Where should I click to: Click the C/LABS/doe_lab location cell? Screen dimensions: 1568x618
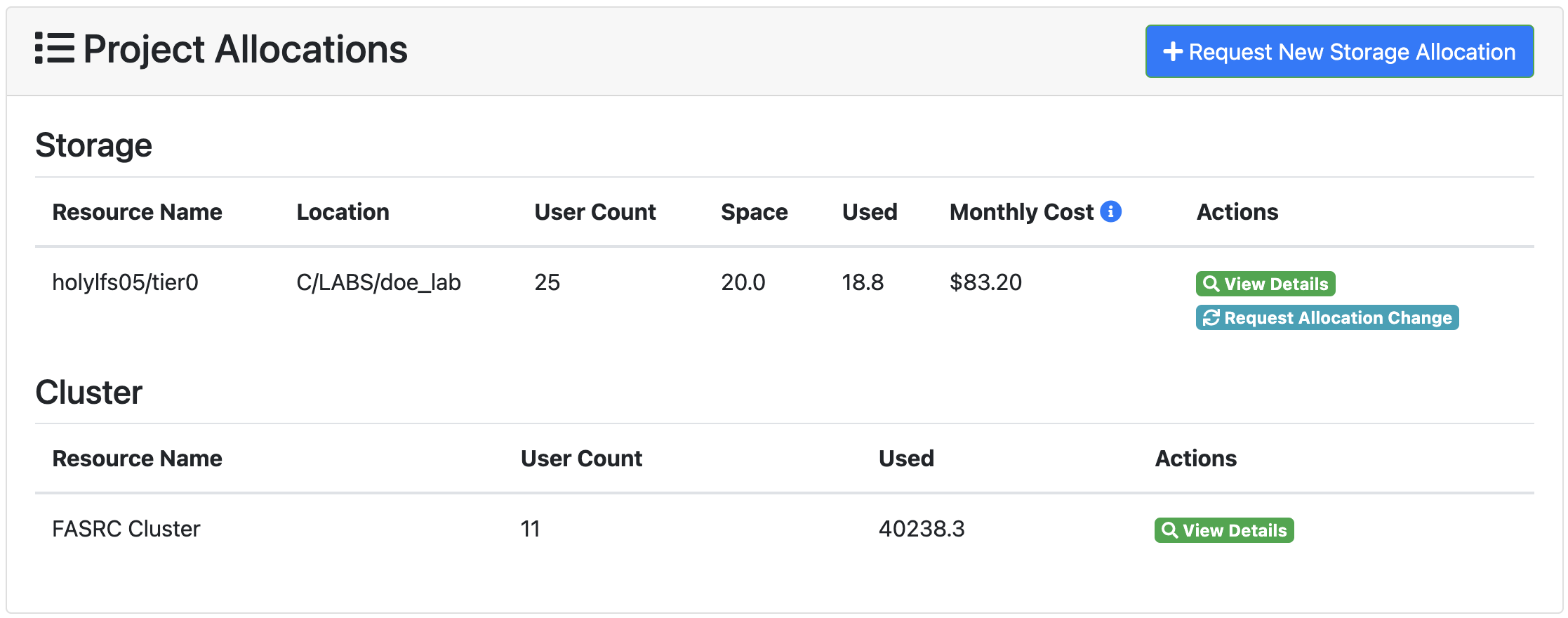pyautogui.click(x=378, y=282)
